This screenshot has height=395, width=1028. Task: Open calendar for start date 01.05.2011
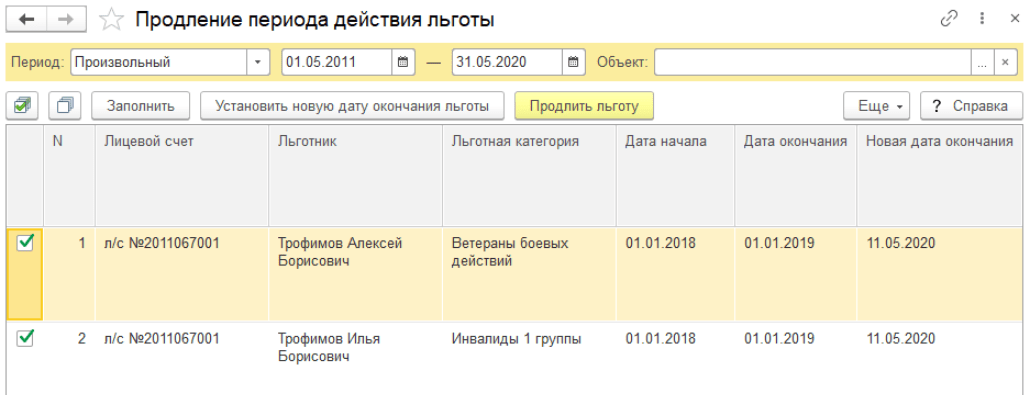click(x=403, y=62)
